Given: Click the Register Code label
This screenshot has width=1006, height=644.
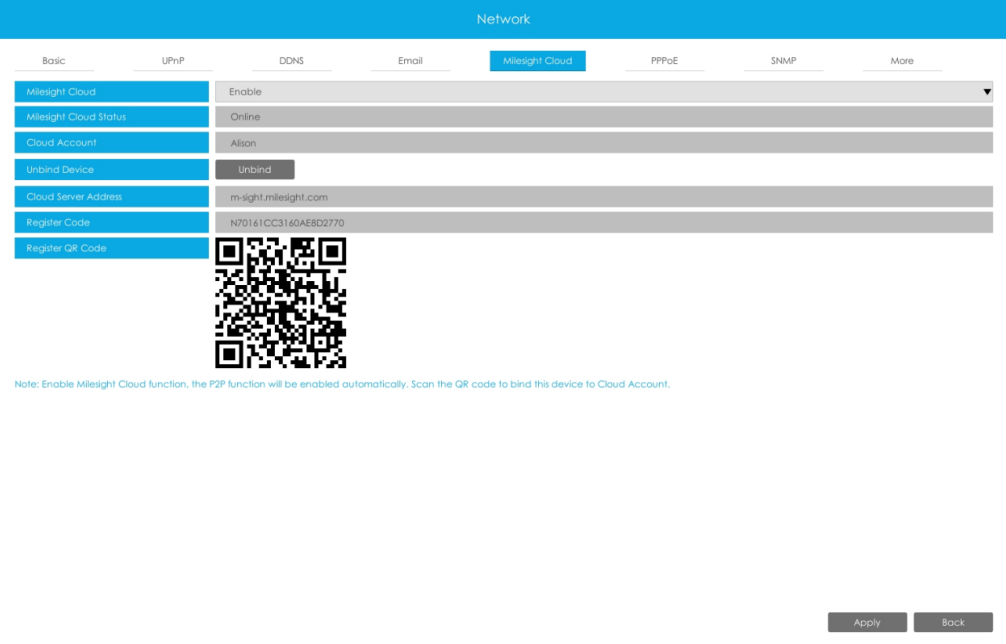Looking at the screenshot, I should 112,223.
